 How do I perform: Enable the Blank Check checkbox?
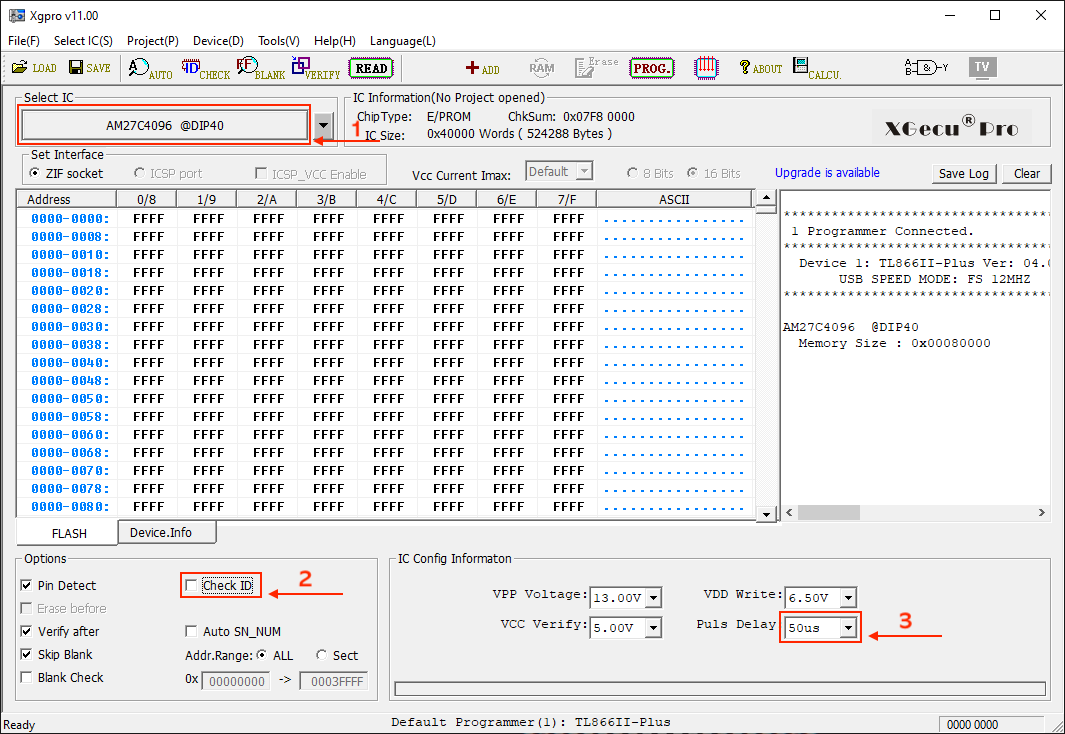26,678
